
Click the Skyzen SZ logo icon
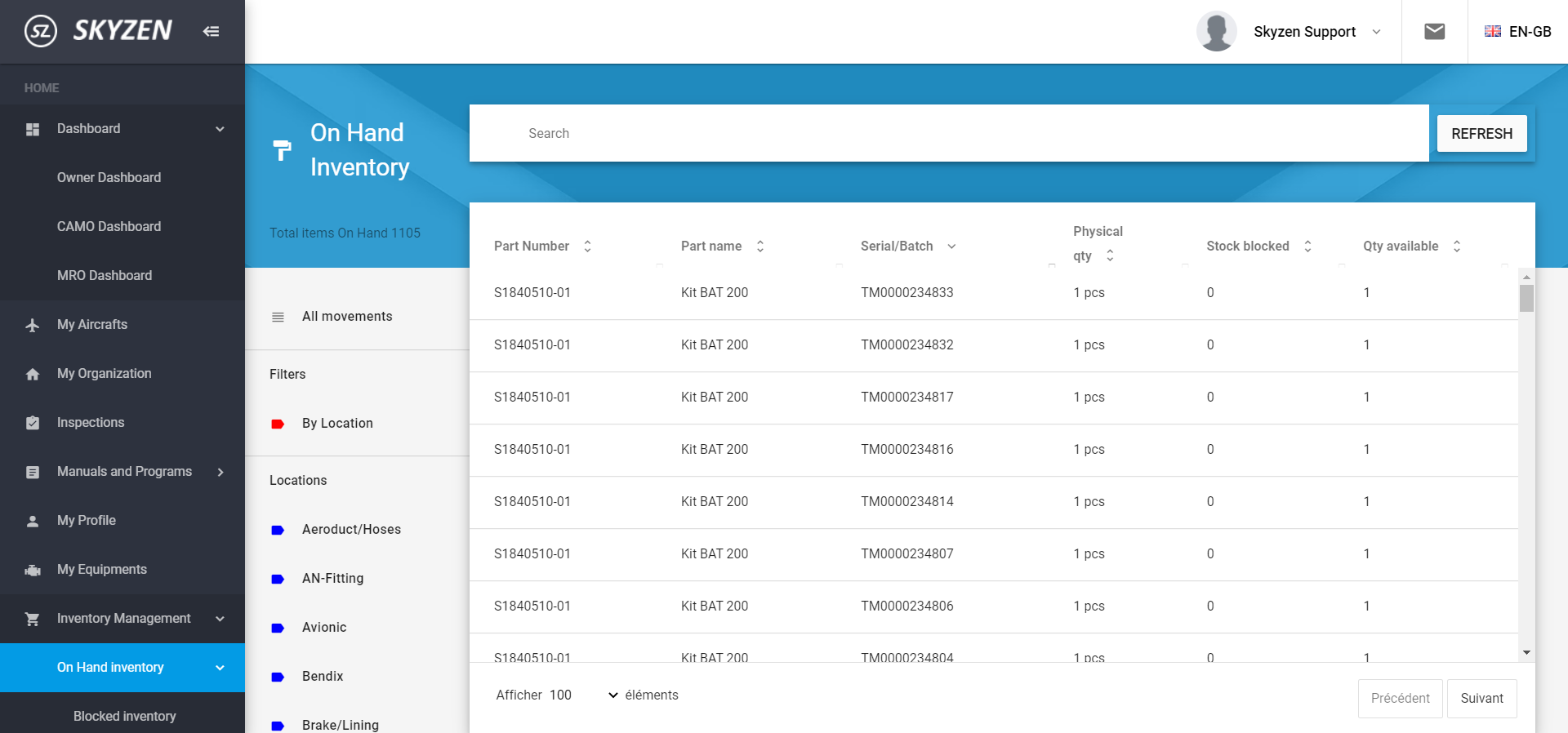point(41,32)
